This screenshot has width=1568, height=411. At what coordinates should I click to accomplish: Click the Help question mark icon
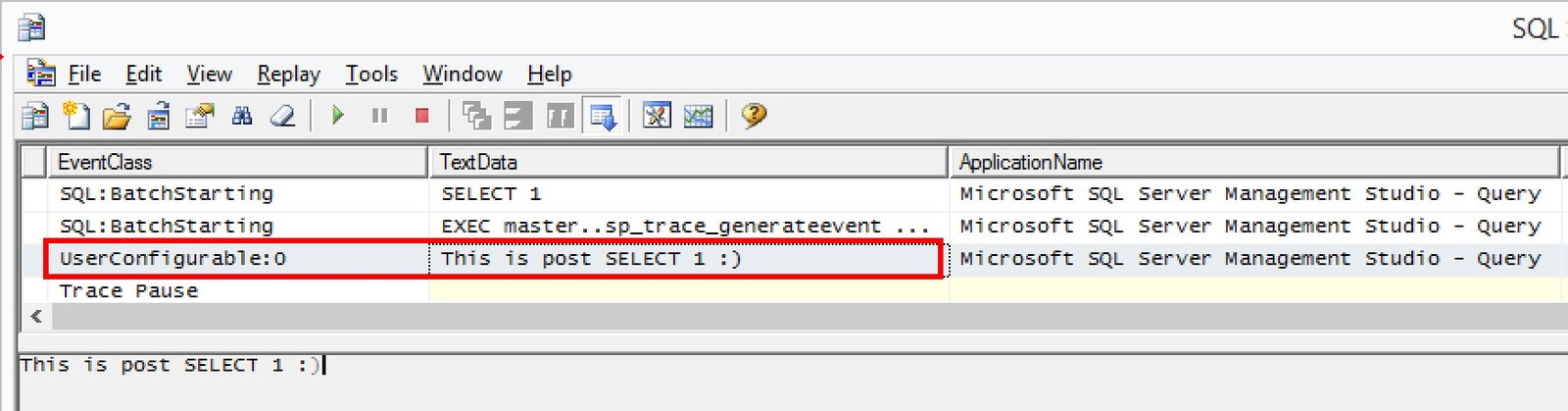click(754, 116)
